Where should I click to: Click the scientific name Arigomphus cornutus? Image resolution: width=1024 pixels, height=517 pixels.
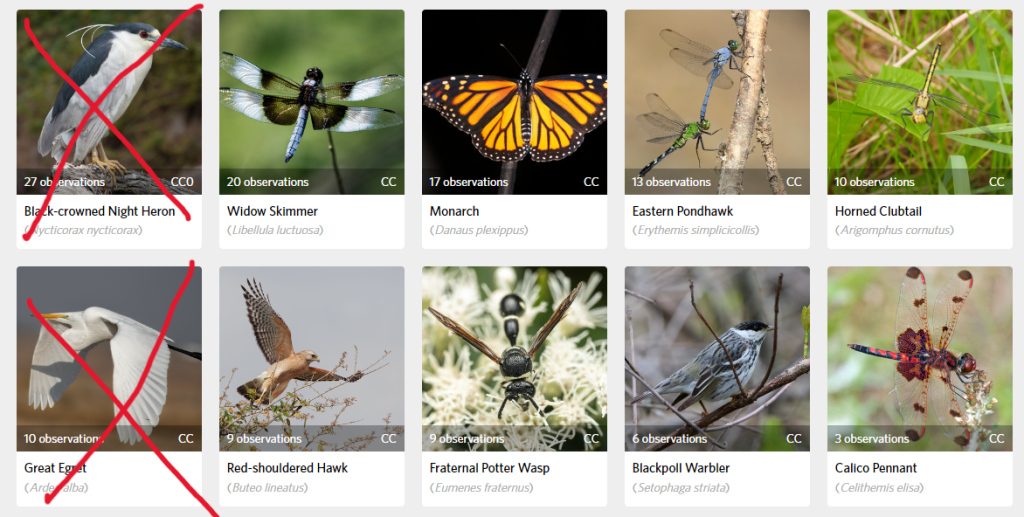(894, 230)
